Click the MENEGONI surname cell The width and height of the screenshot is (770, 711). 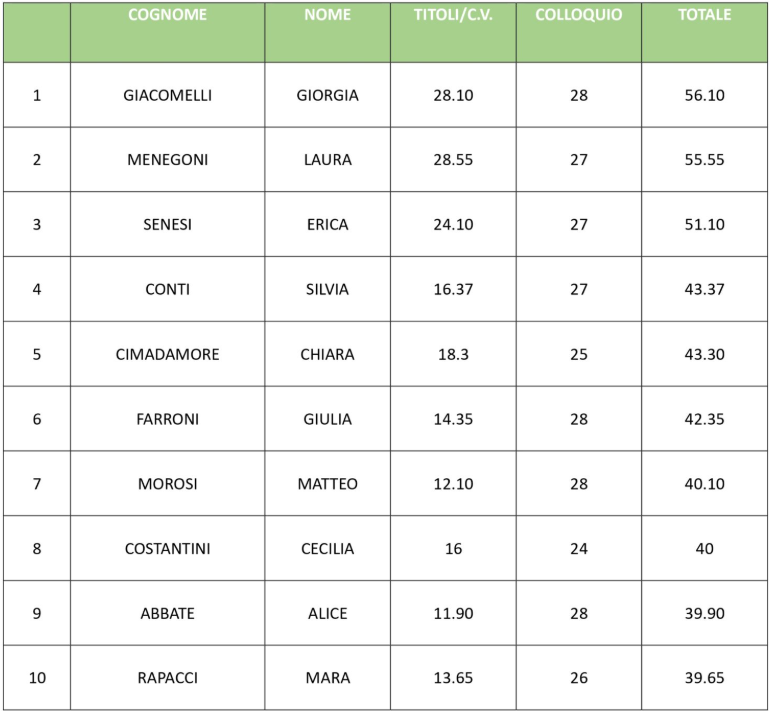coord(167,160)
